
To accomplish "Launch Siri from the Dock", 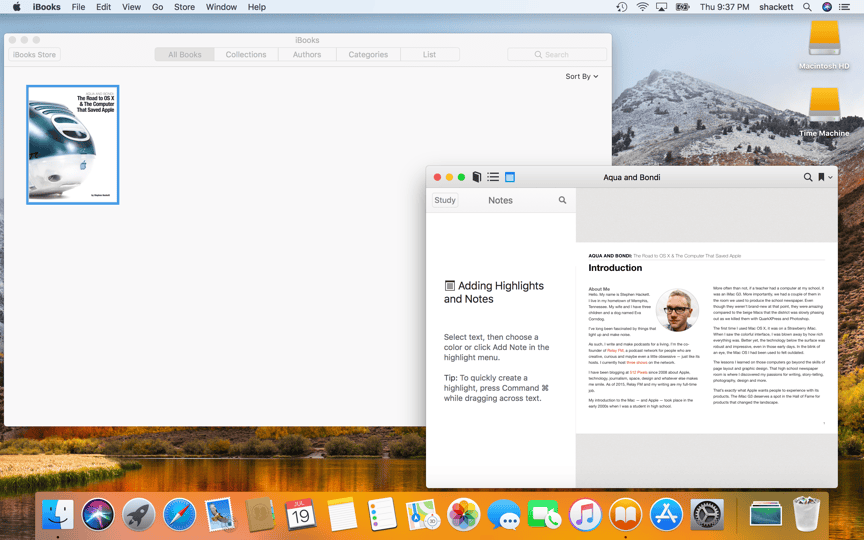I will [98, 515].
